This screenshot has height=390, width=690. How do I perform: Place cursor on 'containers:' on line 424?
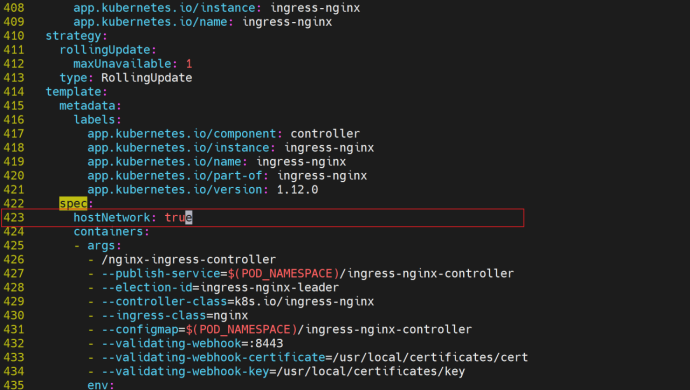pos(111,232)
